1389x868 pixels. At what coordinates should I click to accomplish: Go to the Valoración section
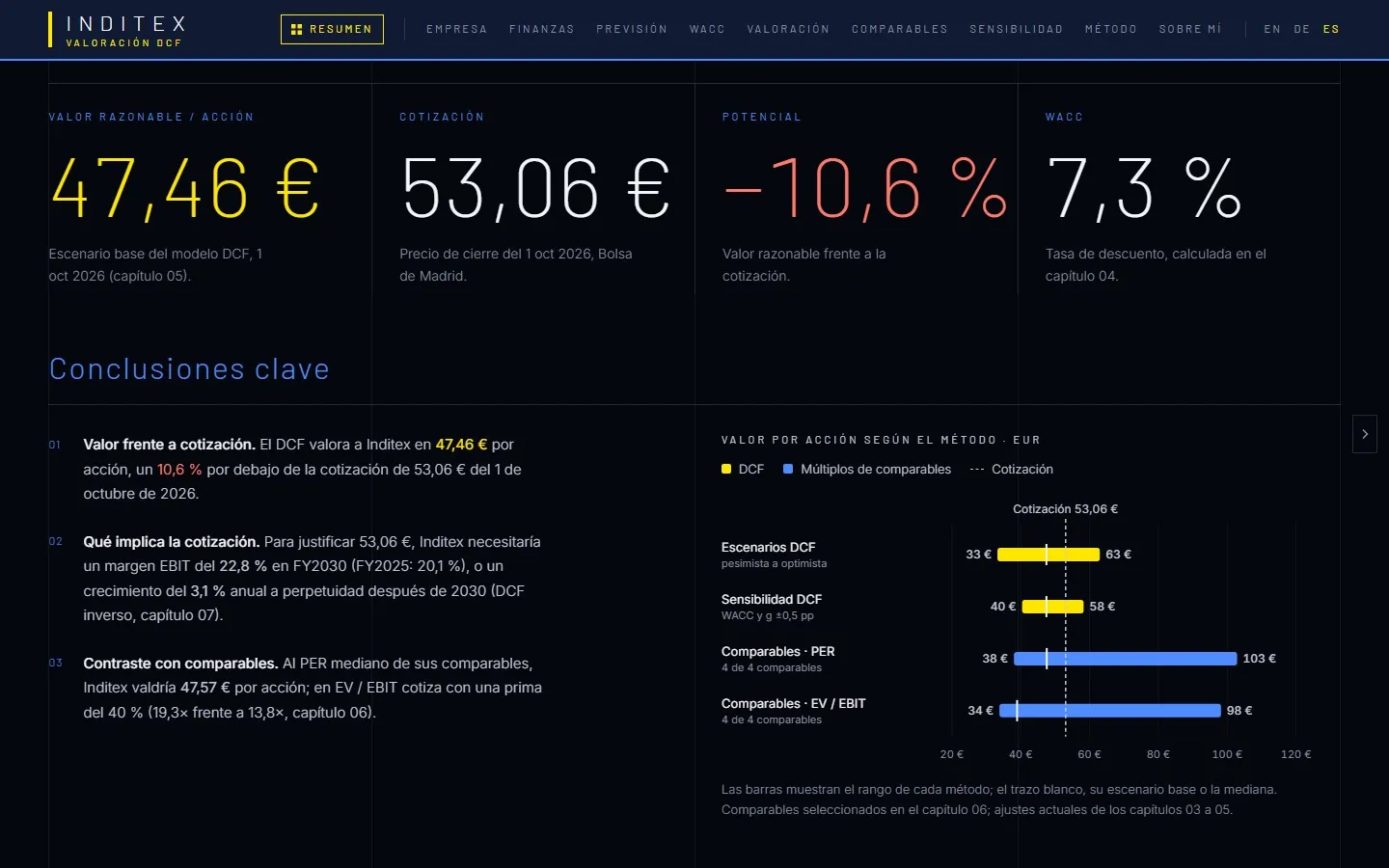click(x=788, y=29)
